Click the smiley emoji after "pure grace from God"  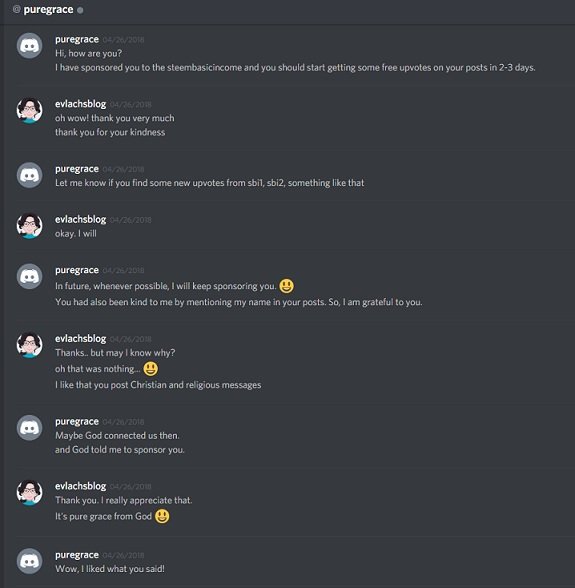point(162,516)
